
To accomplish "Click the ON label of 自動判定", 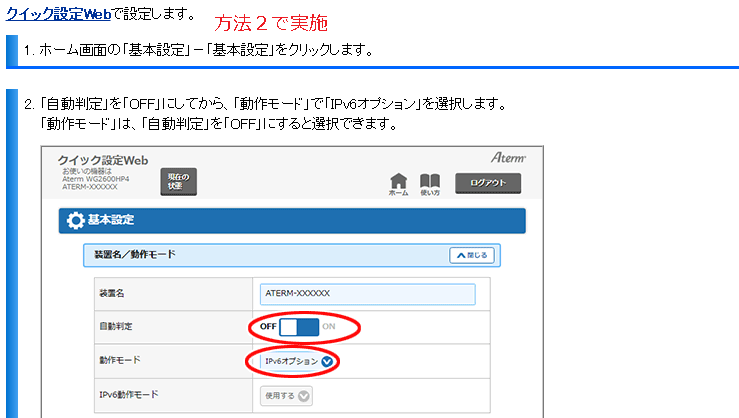I will click(329, 327).
